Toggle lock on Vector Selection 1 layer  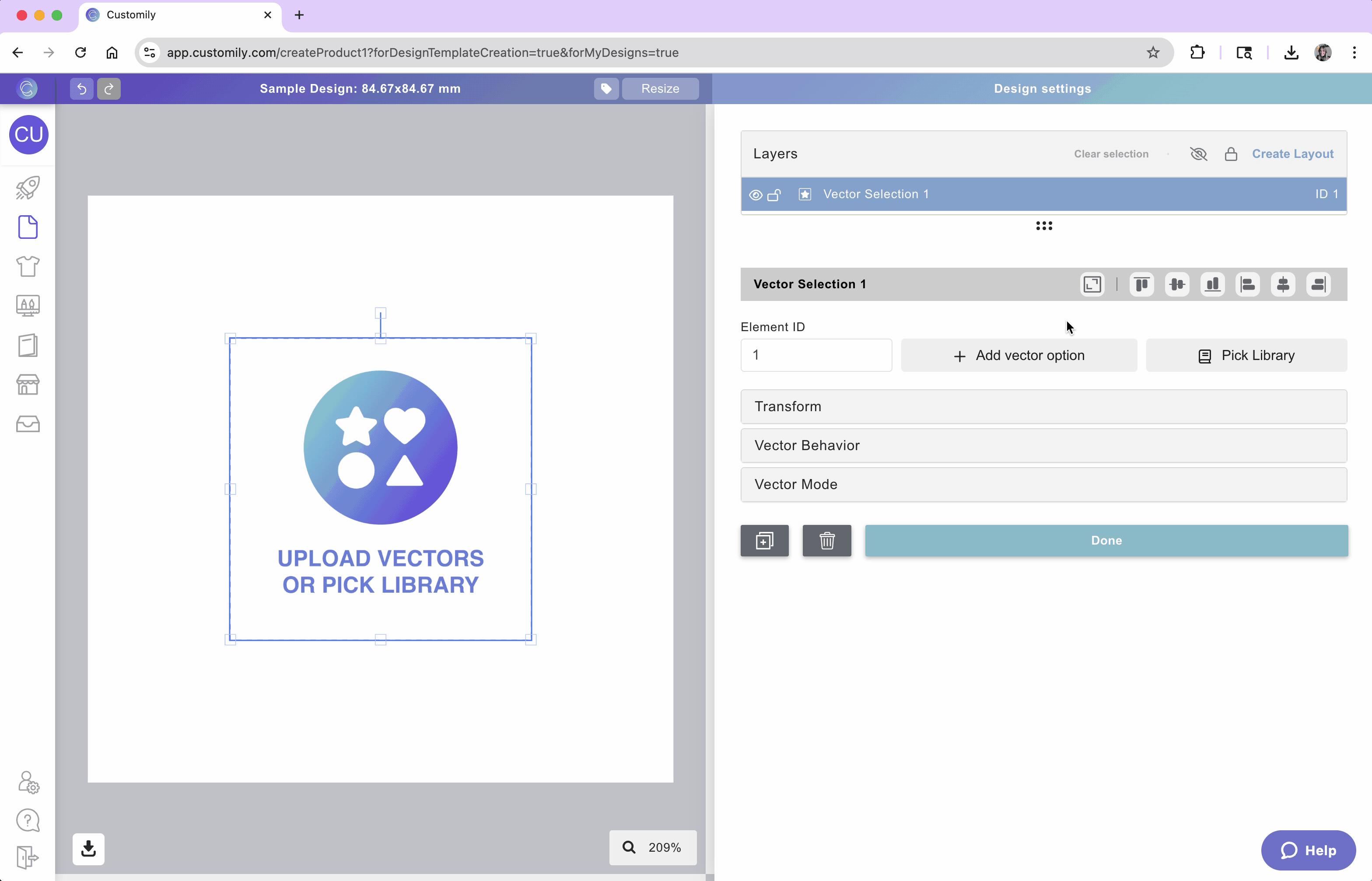coord(774,195)
